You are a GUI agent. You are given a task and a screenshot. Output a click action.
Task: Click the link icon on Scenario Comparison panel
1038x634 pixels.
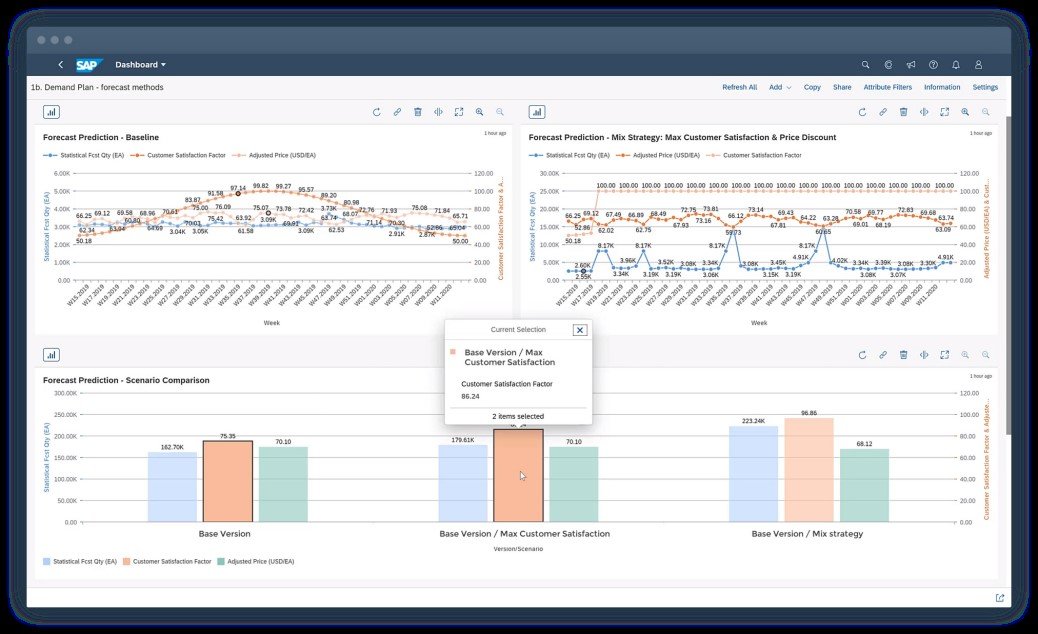click(x=883, y=354)
